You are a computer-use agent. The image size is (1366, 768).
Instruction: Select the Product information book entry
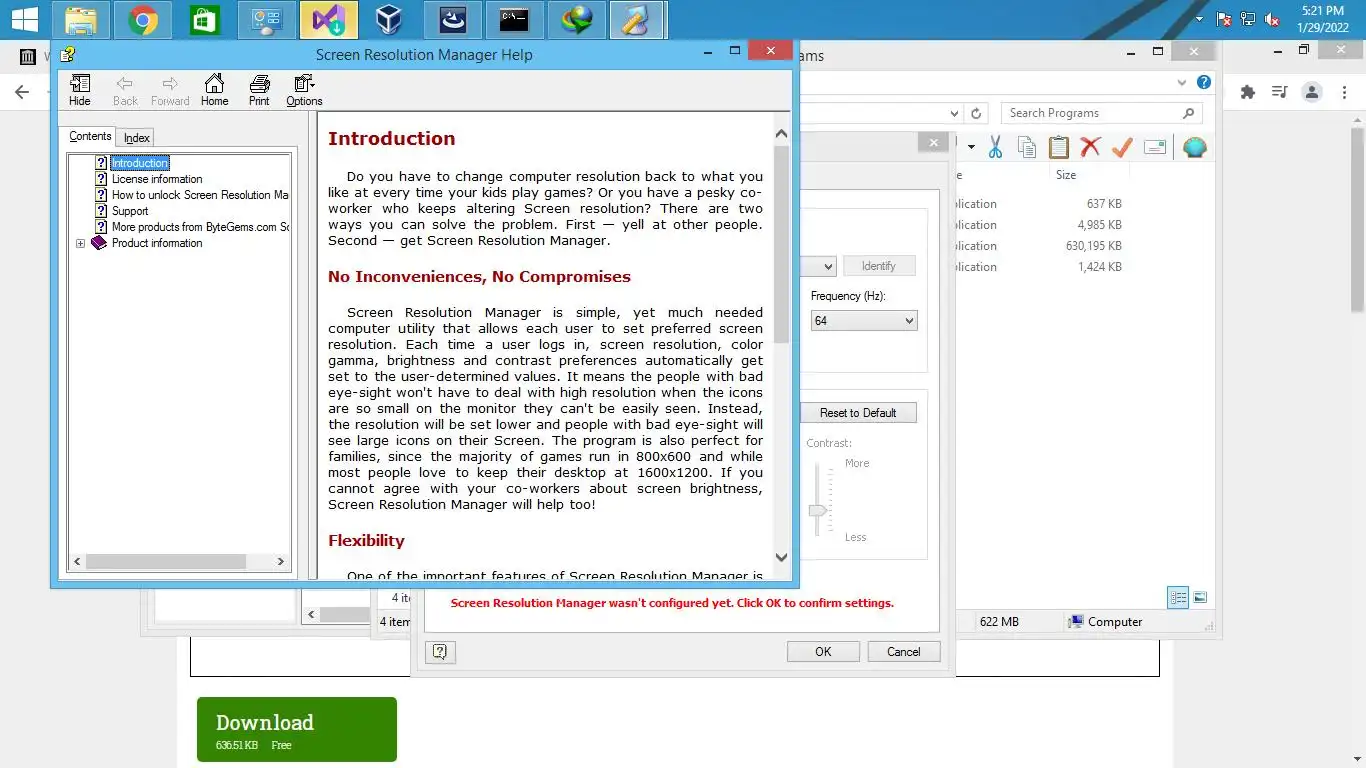coord(157,243)
